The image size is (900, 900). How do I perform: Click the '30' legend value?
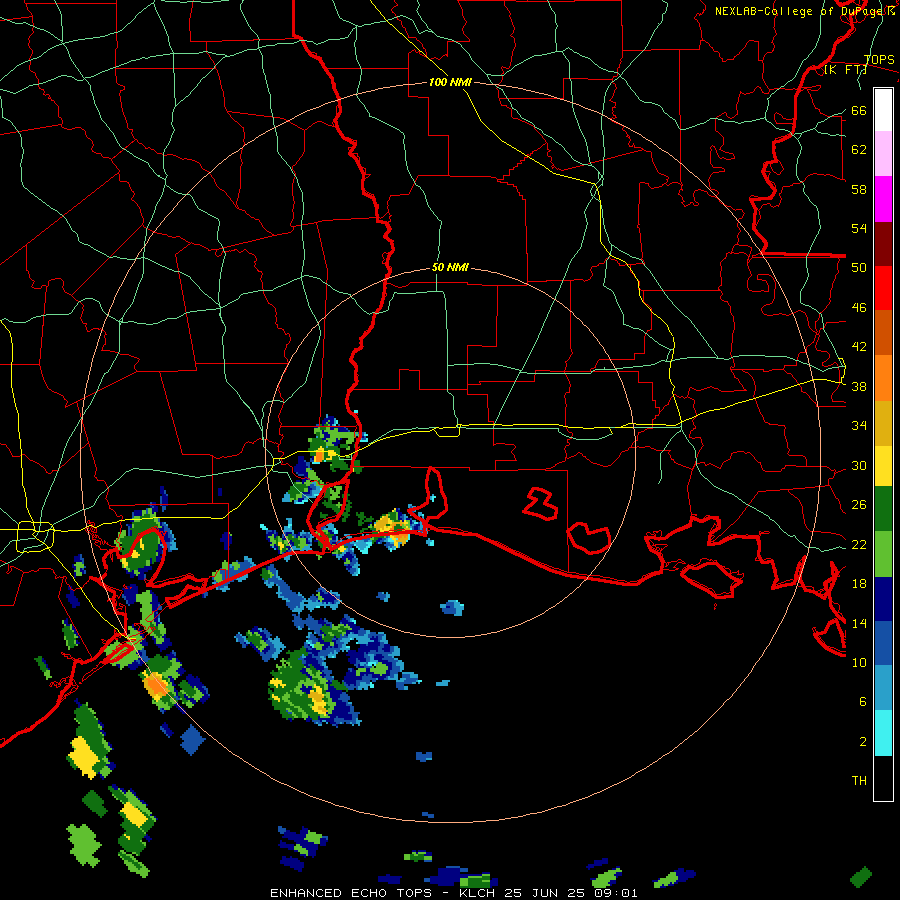[859, 465]
